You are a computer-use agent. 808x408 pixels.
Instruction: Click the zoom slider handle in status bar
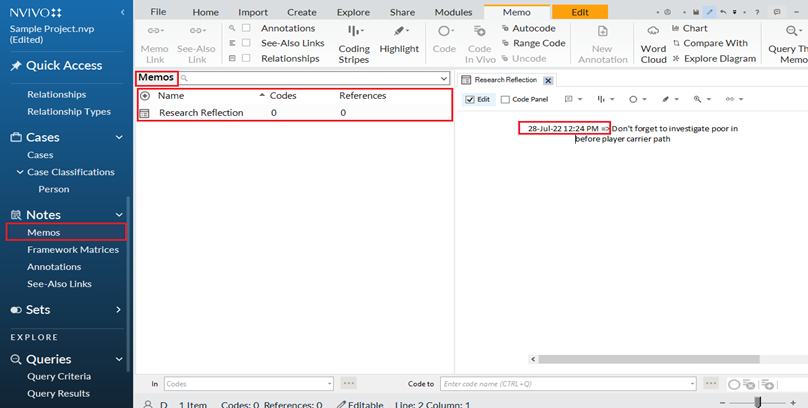coord(758,403)
